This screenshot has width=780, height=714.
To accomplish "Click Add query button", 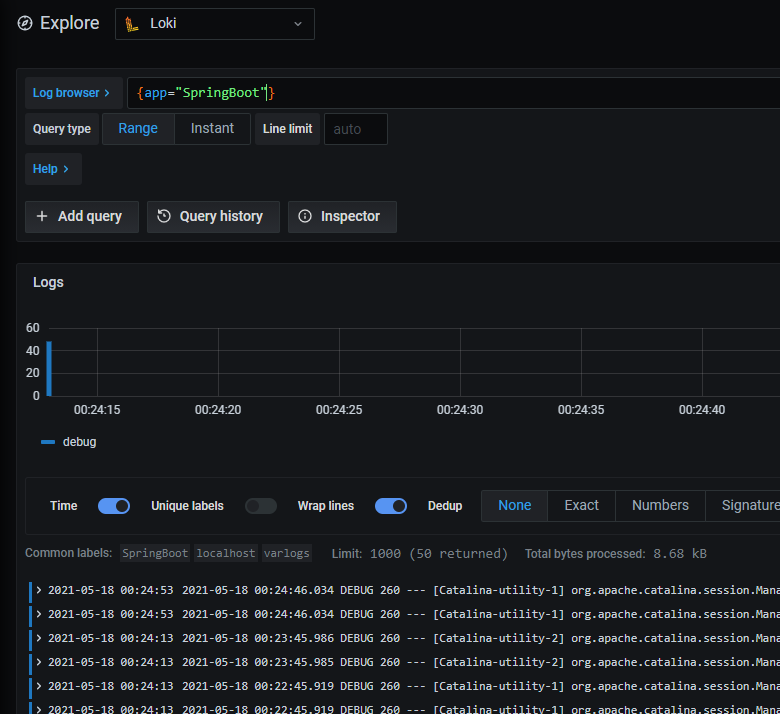I will pos(82,216).
